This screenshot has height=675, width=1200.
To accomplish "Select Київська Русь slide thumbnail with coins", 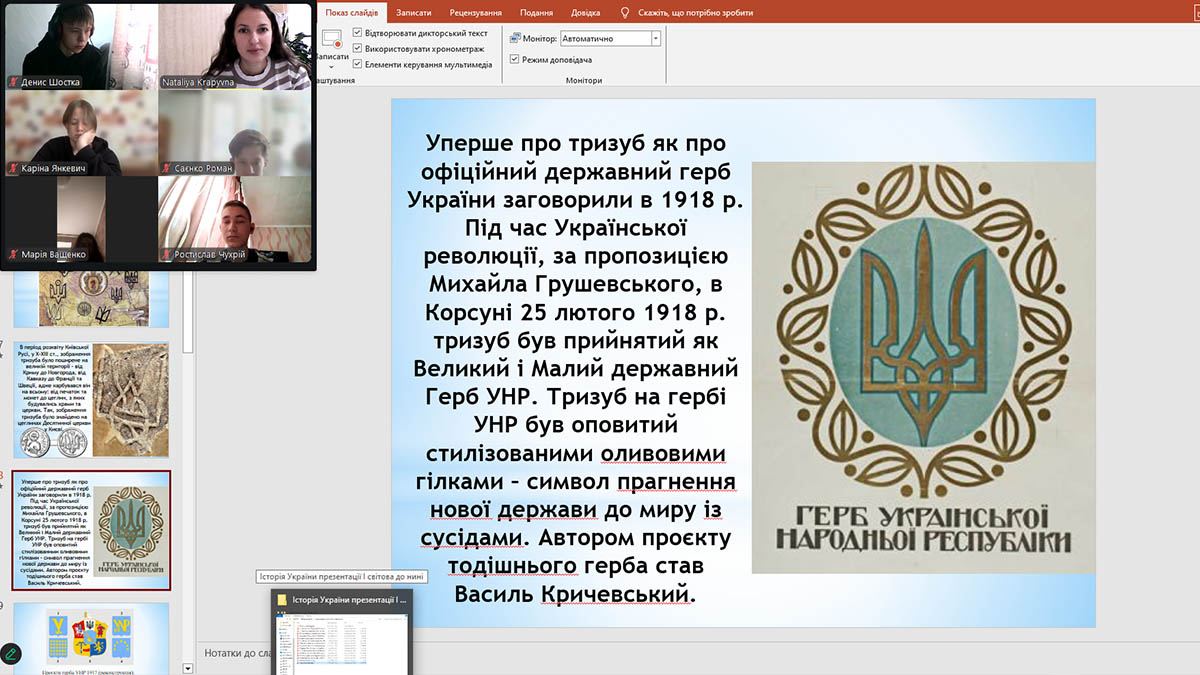I will (x=91, y=398).
